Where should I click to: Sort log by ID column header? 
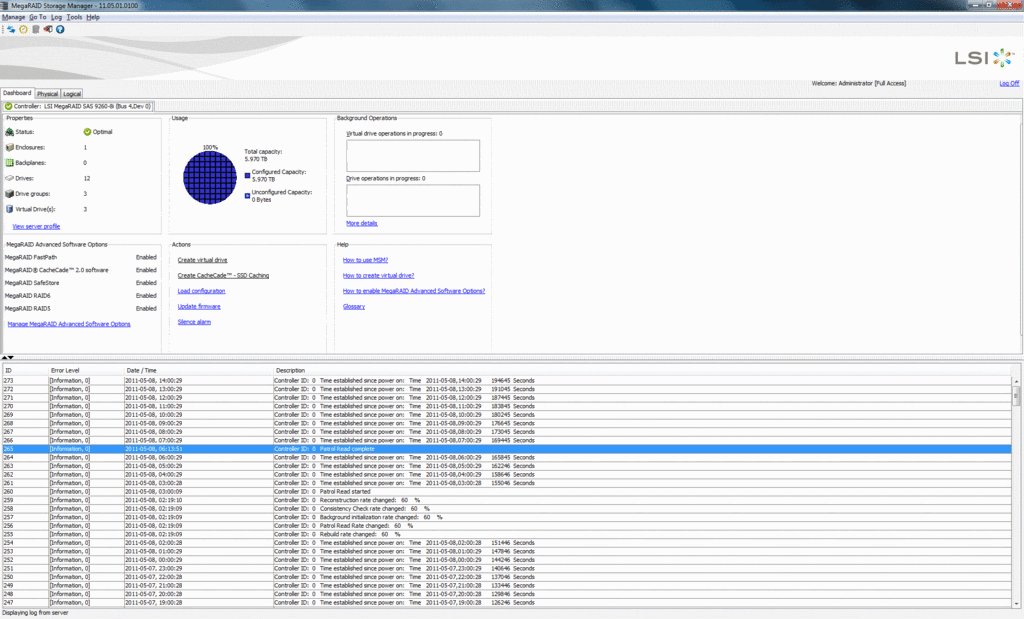point(25,370)
